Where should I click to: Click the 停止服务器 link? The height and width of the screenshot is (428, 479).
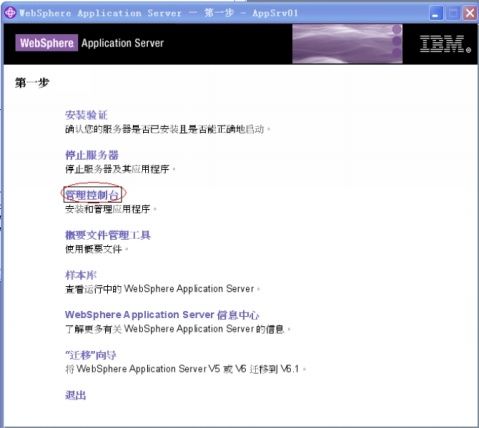[92, 155]
